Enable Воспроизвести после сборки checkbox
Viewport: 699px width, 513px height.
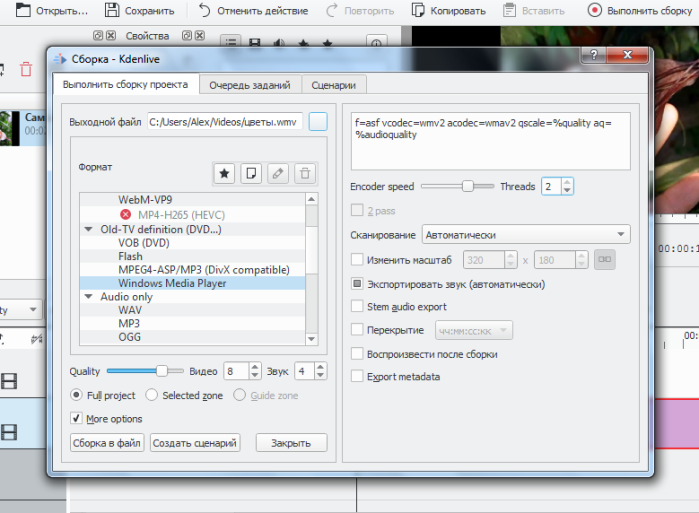(357, 354)
